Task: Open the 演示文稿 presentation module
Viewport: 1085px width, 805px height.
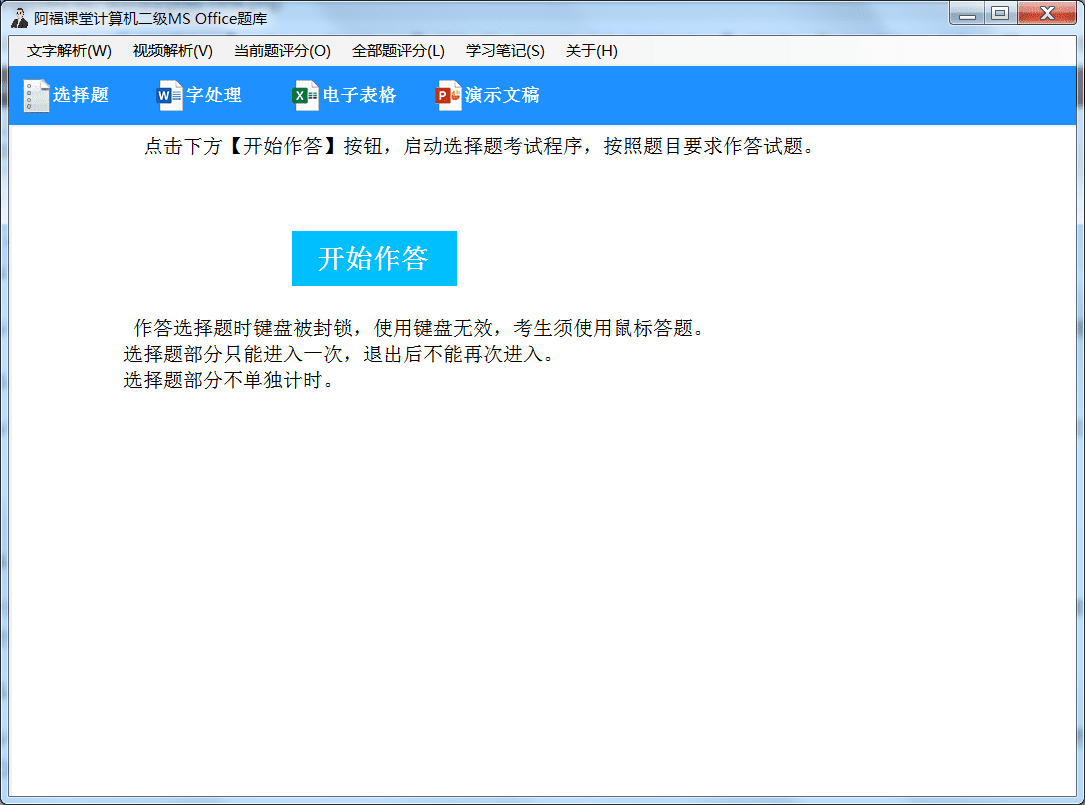Action: click(500, 95)
